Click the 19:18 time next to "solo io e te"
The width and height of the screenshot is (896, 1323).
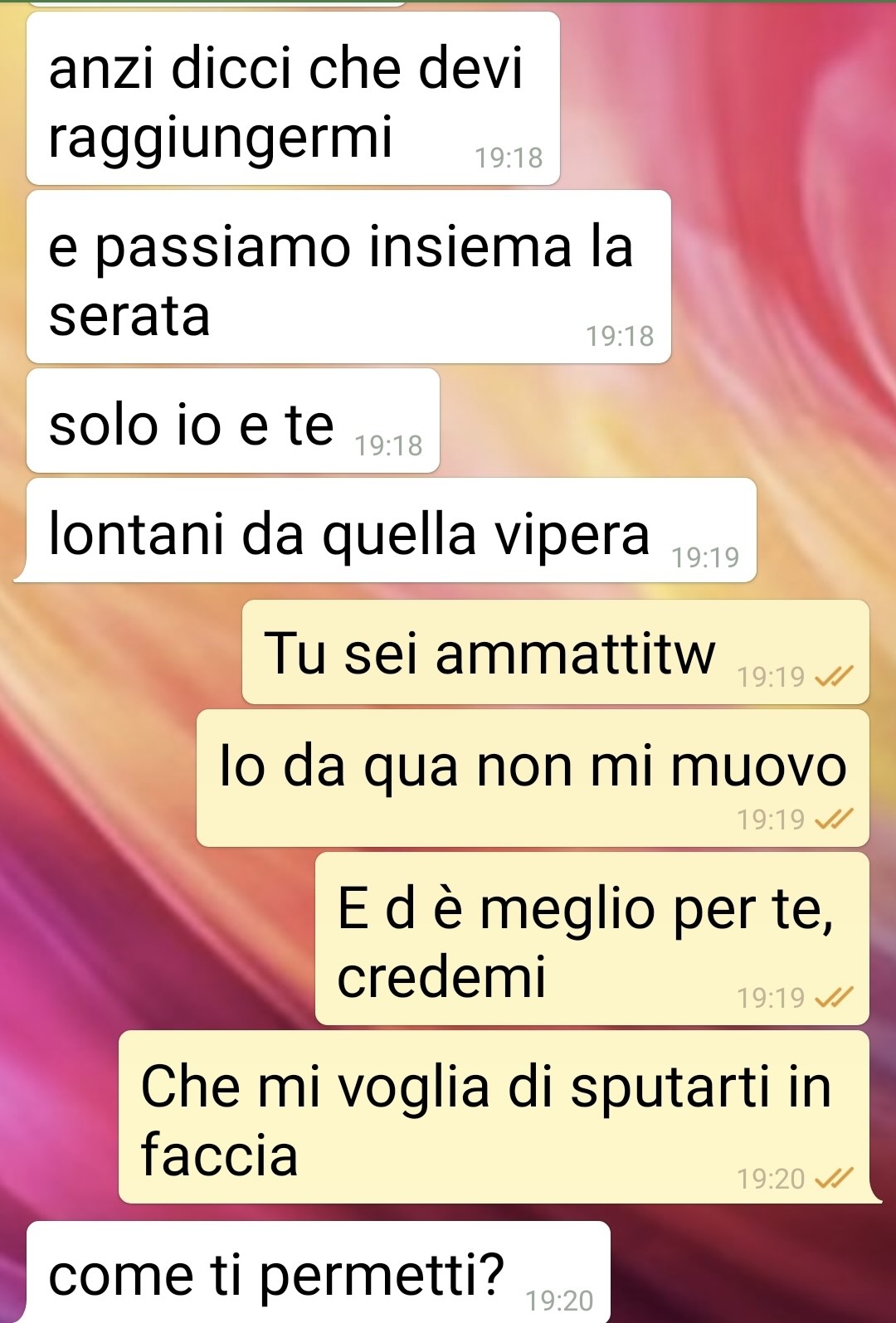coord(388,446)
